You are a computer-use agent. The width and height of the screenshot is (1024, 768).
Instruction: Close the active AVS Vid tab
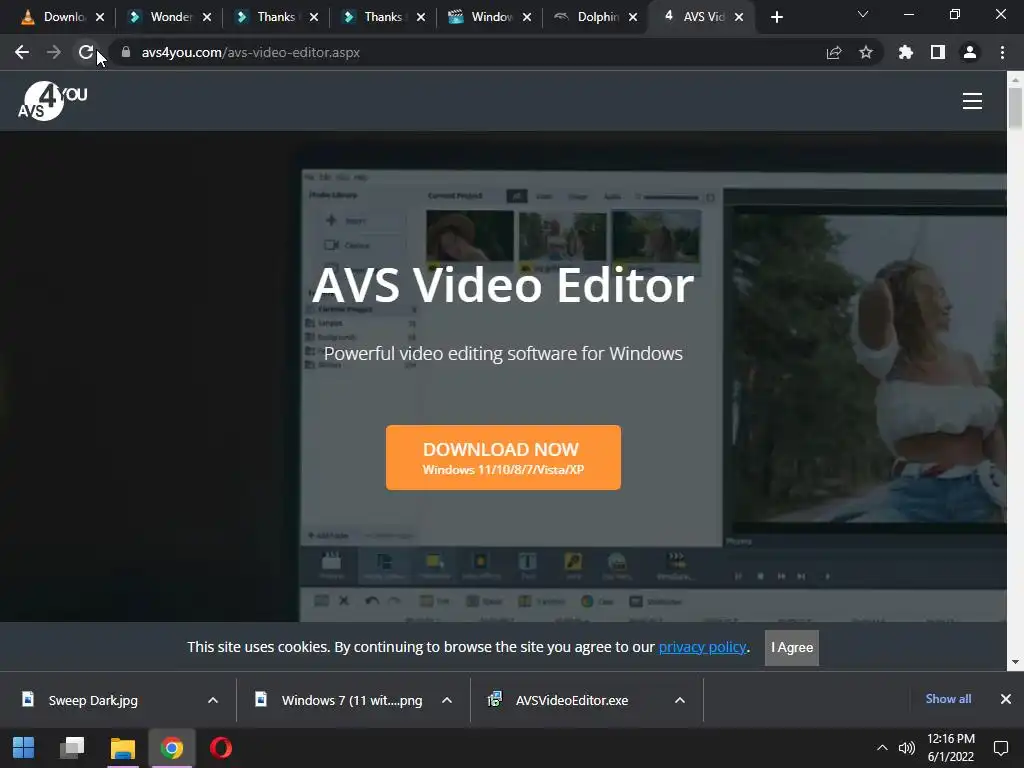(739, 17)
